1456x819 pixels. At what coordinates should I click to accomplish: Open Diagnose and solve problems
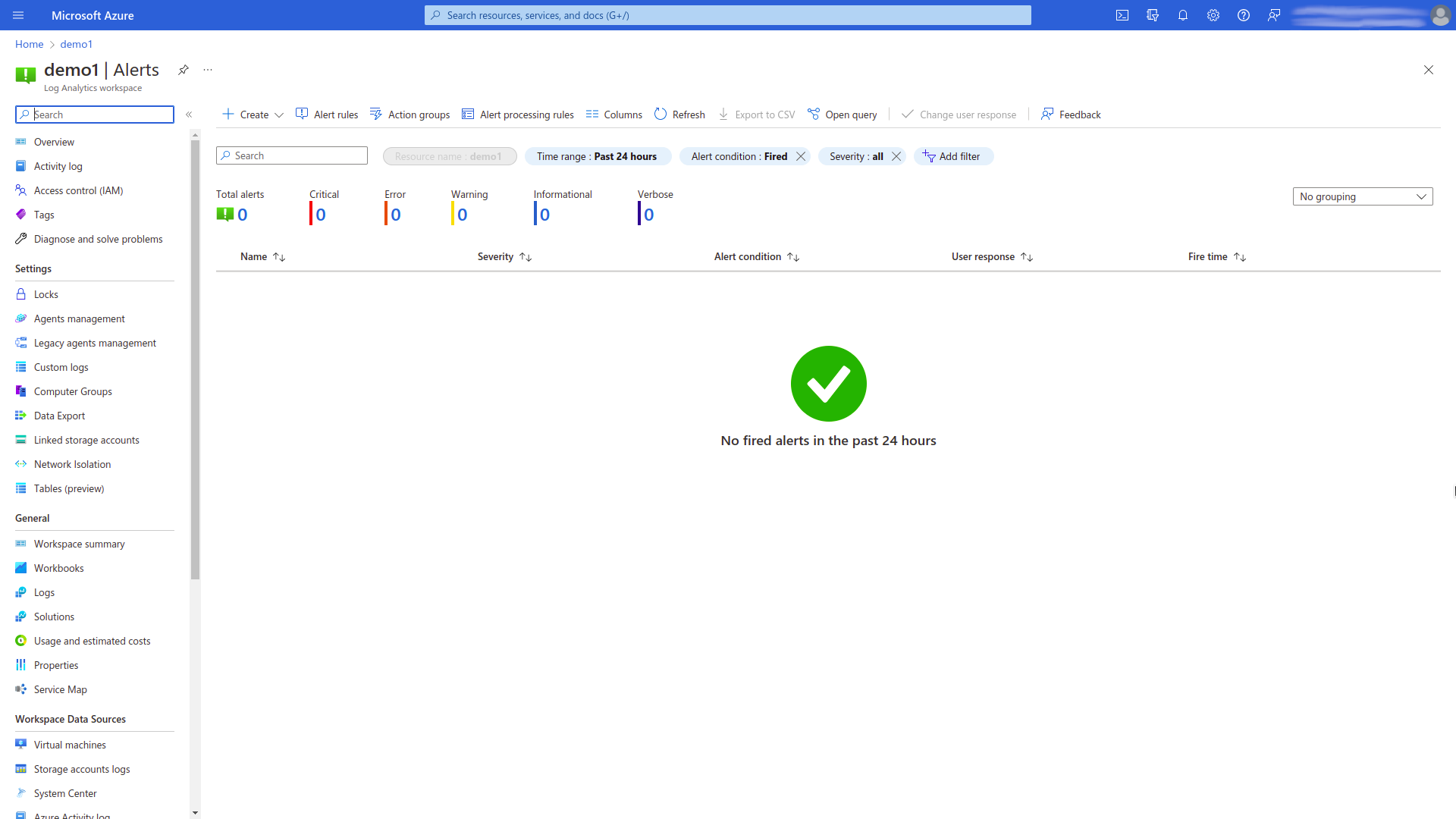[95, 239]
